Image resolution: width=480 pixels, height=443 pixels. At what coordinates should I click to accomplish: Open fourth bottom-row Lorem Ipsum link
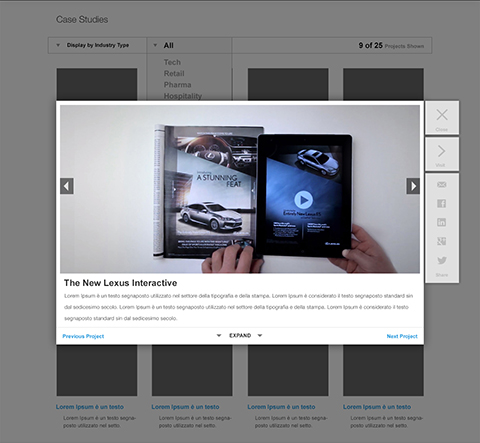click(377, 407)
